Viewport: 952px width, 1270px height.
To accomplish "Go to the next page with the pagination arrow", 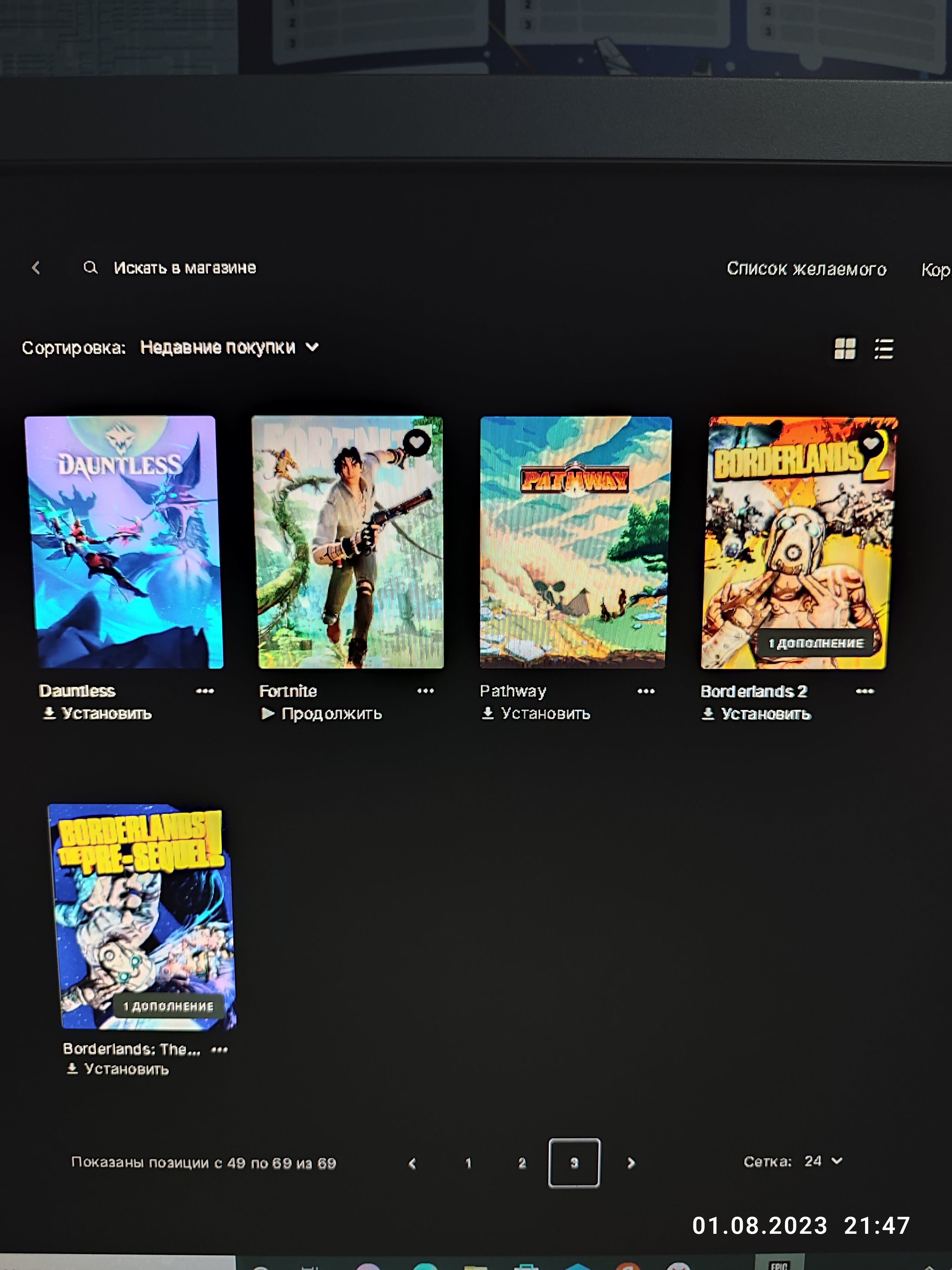I will 631,1163.
